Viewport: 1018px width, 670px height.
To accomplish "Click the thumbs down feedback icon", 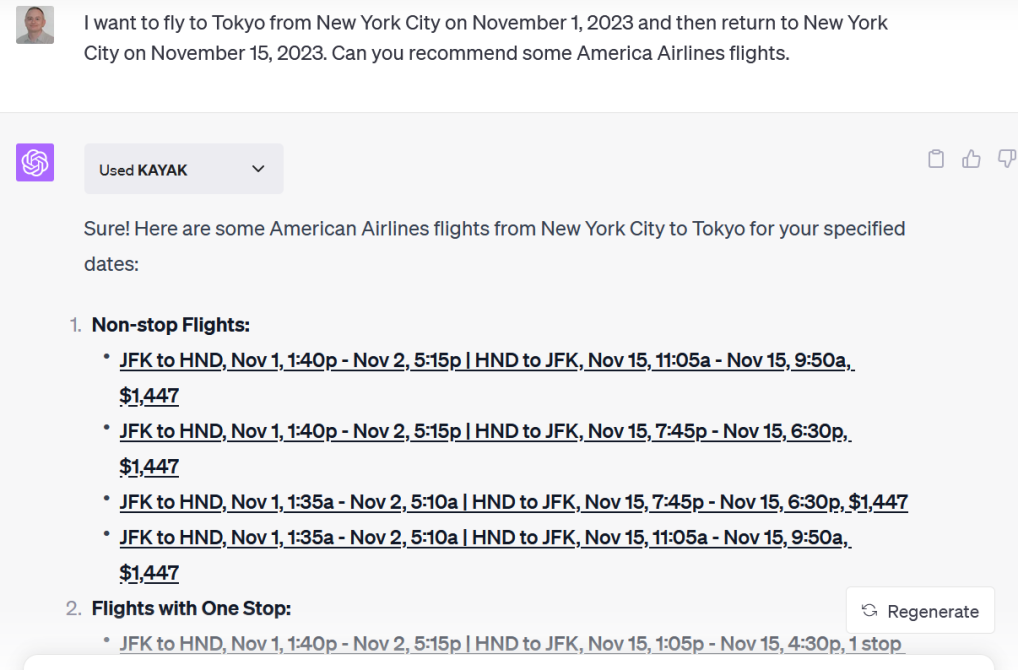I will [x=1006, y=159].
